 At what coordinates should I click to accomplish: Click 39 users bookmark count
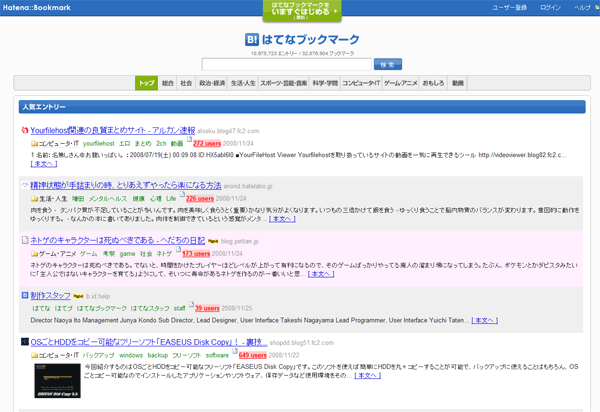click(x=207, y=308)
